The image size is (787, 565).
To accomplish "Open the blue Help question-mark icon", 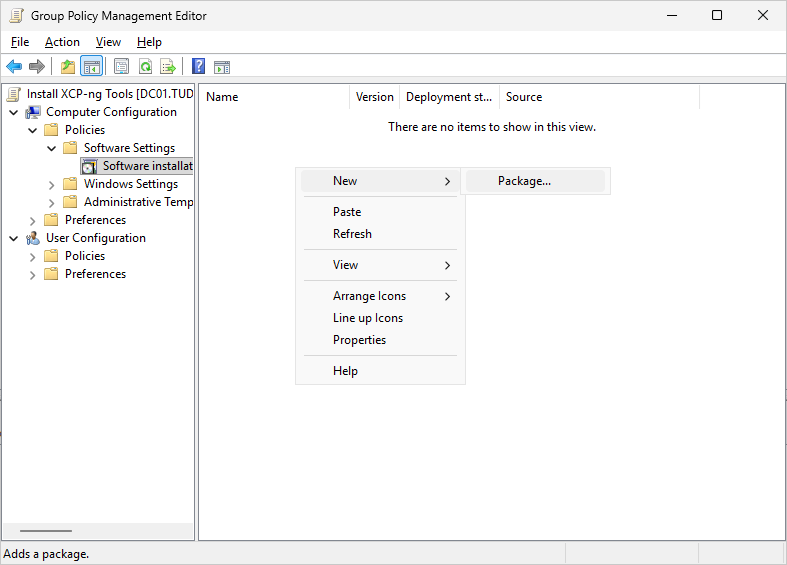I will point(198,66).
